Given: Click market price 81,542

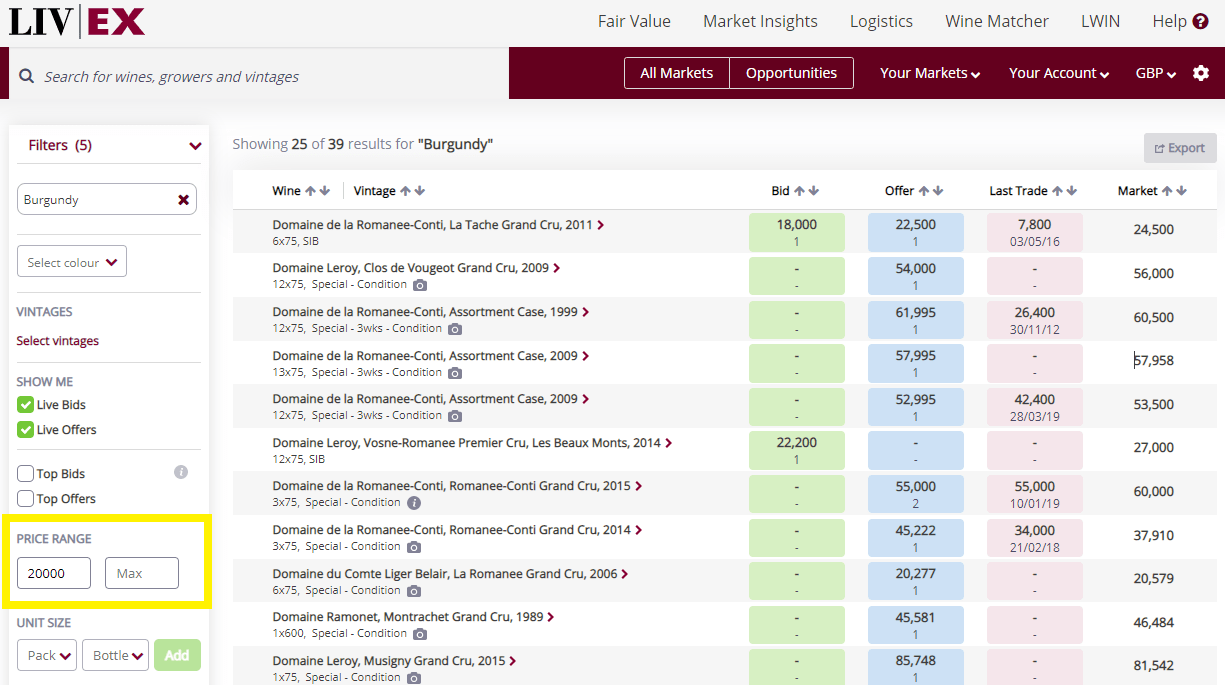Looking at the screenshot, I should (1153, 666).
